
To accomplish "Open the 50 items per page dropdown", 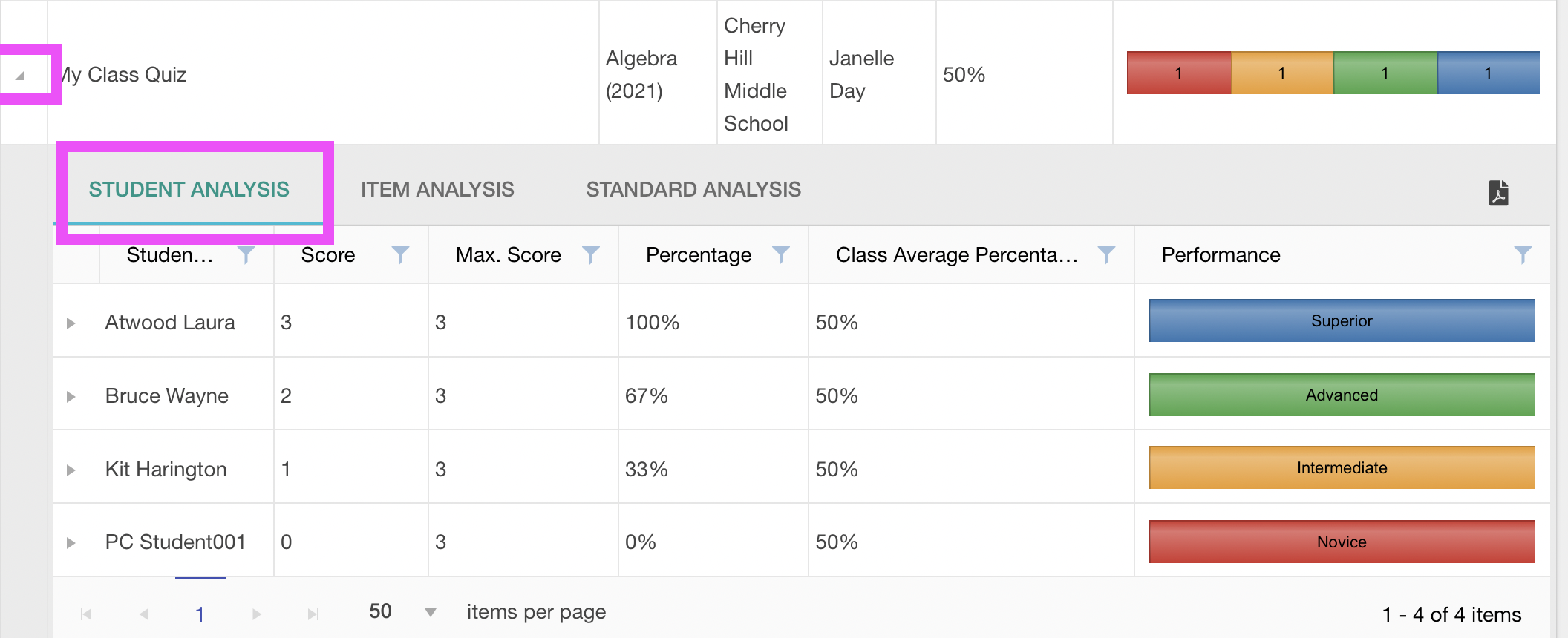I will 402,612.
